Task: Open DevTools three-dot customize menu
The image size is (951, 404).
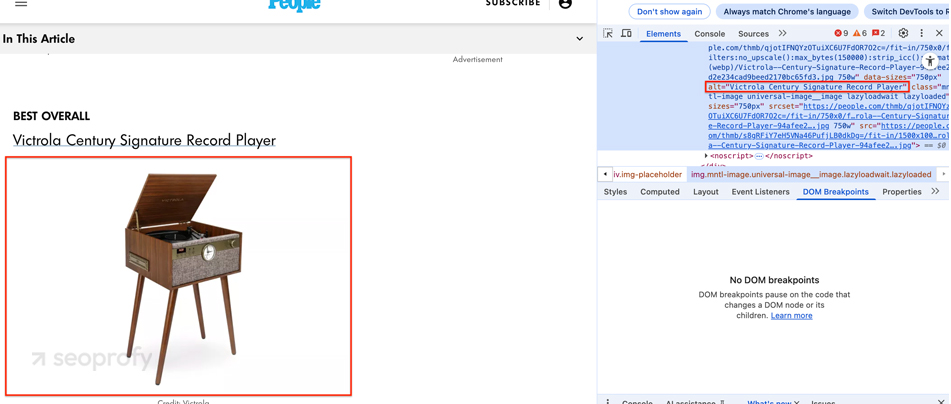Action: [x=921, y=33]
